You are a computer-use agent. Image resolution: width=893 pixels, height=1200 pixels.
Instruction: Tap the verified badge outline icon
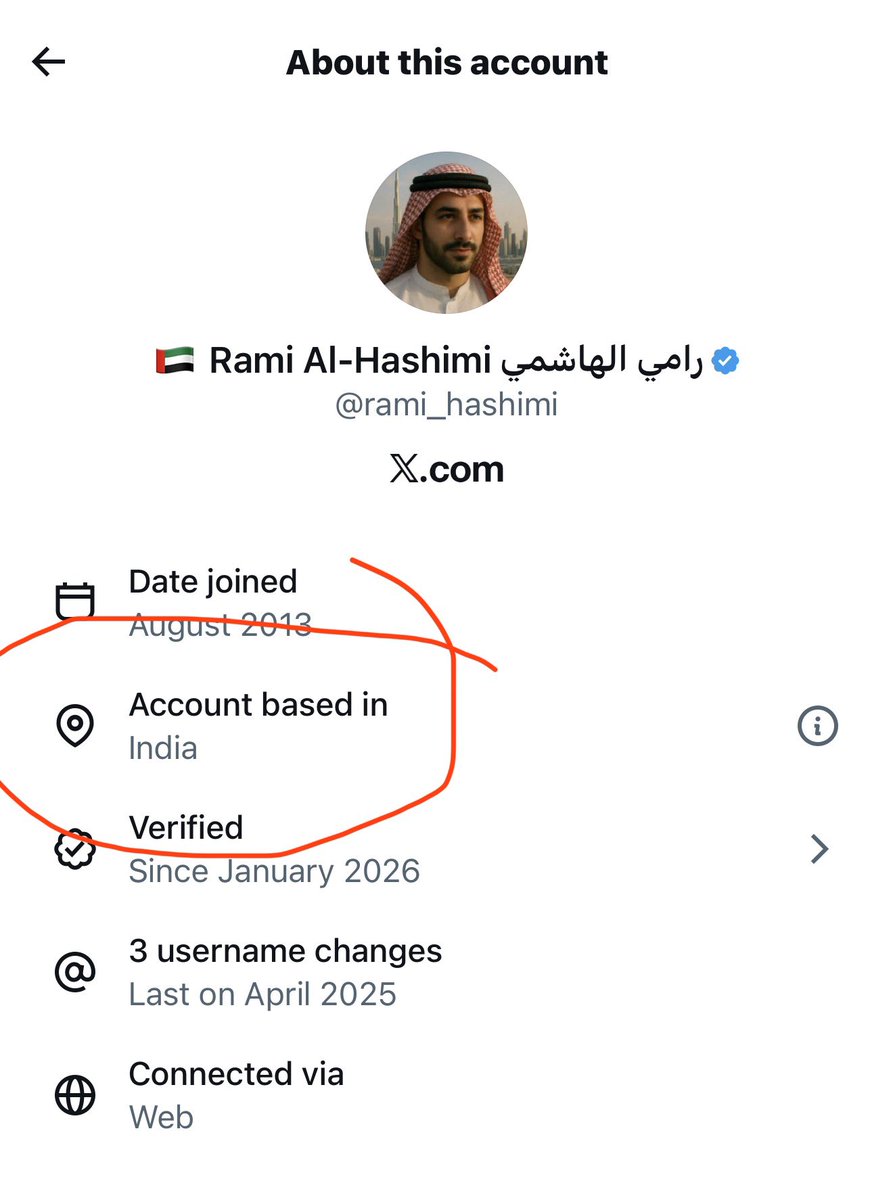tap(74, 849)
